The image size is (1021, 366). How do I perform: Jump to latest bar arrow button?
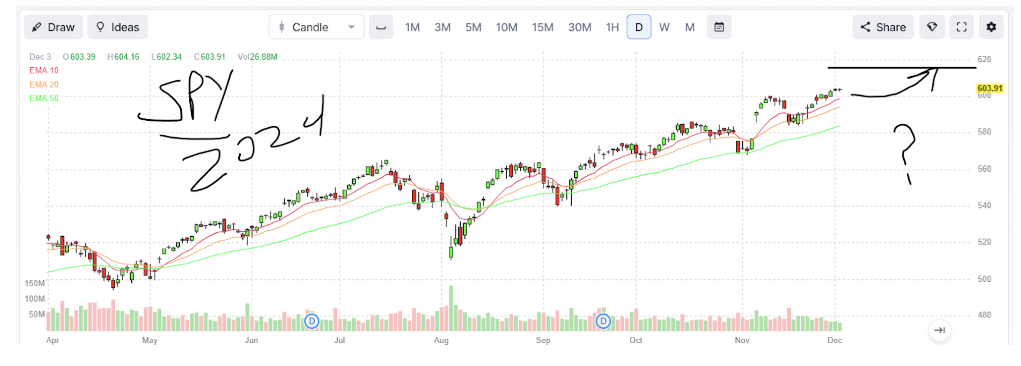click(x=940, y=330)
